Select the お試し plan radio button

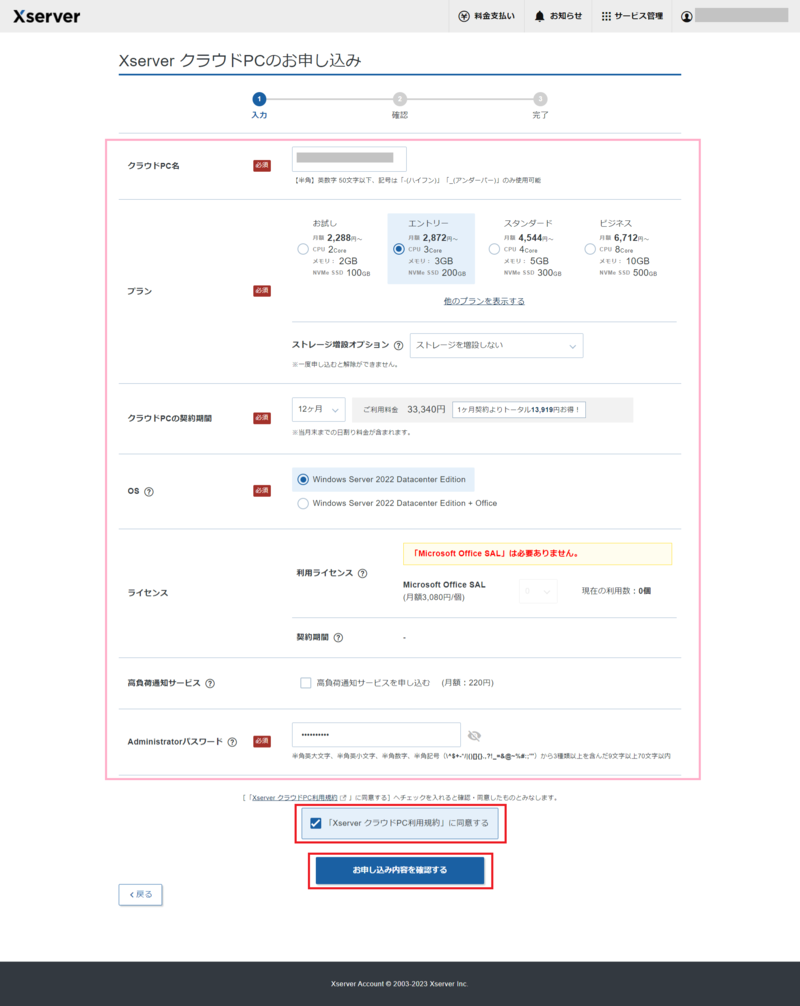pos(303,249)
